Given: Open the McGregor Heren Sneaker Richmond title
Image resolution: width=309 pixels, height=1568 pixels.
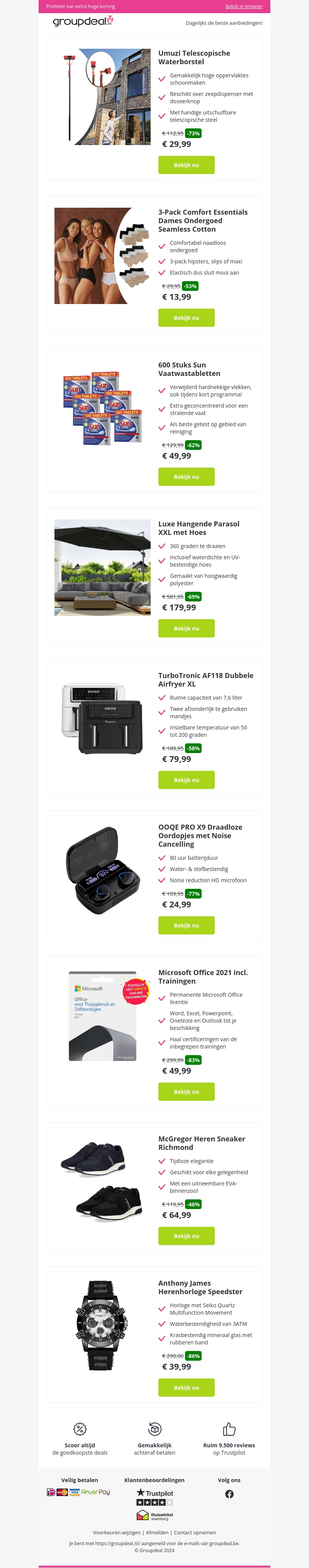Looking at the screenshot, I should [x=201, y=1143].
